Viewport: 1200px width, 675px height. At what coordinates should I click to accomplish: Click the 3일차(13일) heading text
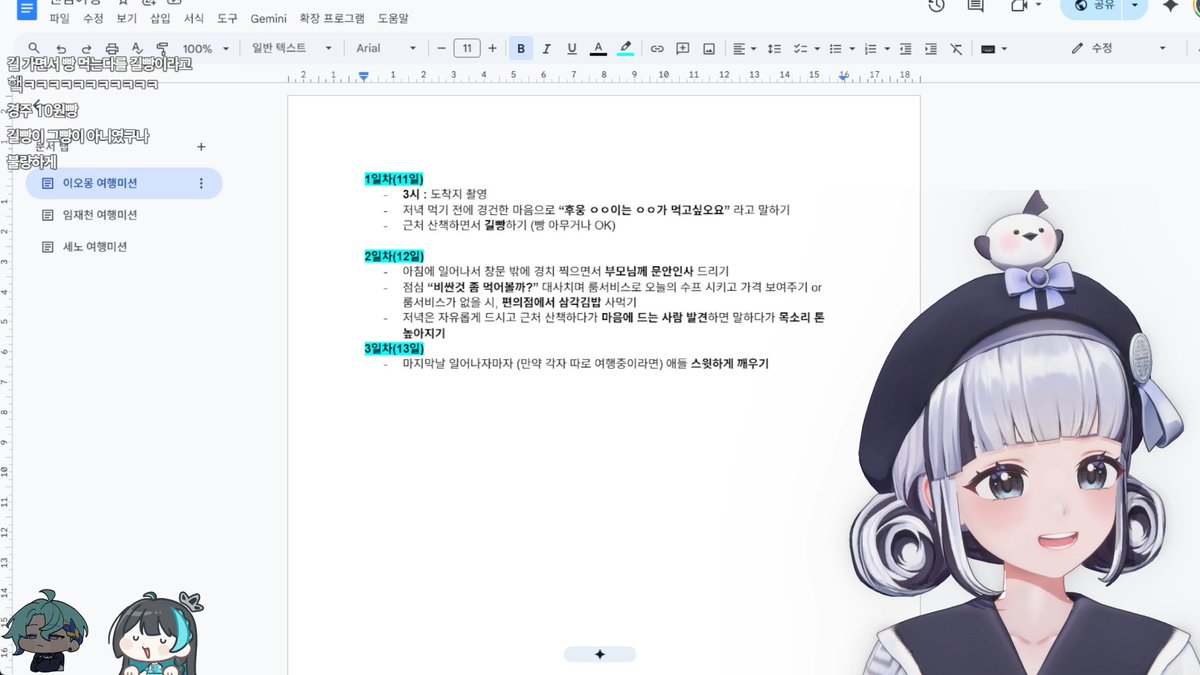pyautogui.click(x=394, y=348)
